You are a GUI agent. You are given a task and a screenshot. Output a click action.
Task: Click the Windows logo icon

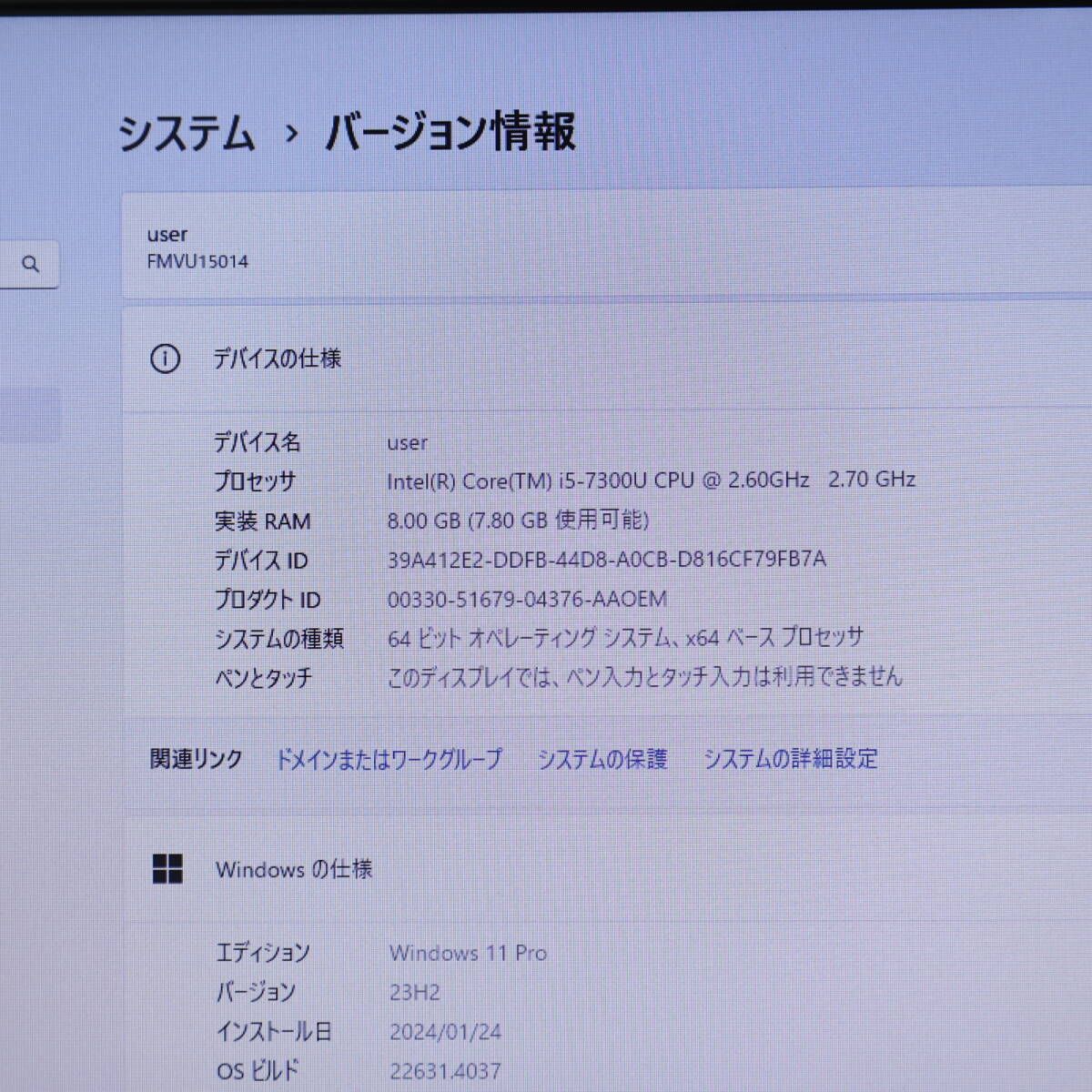167,869
